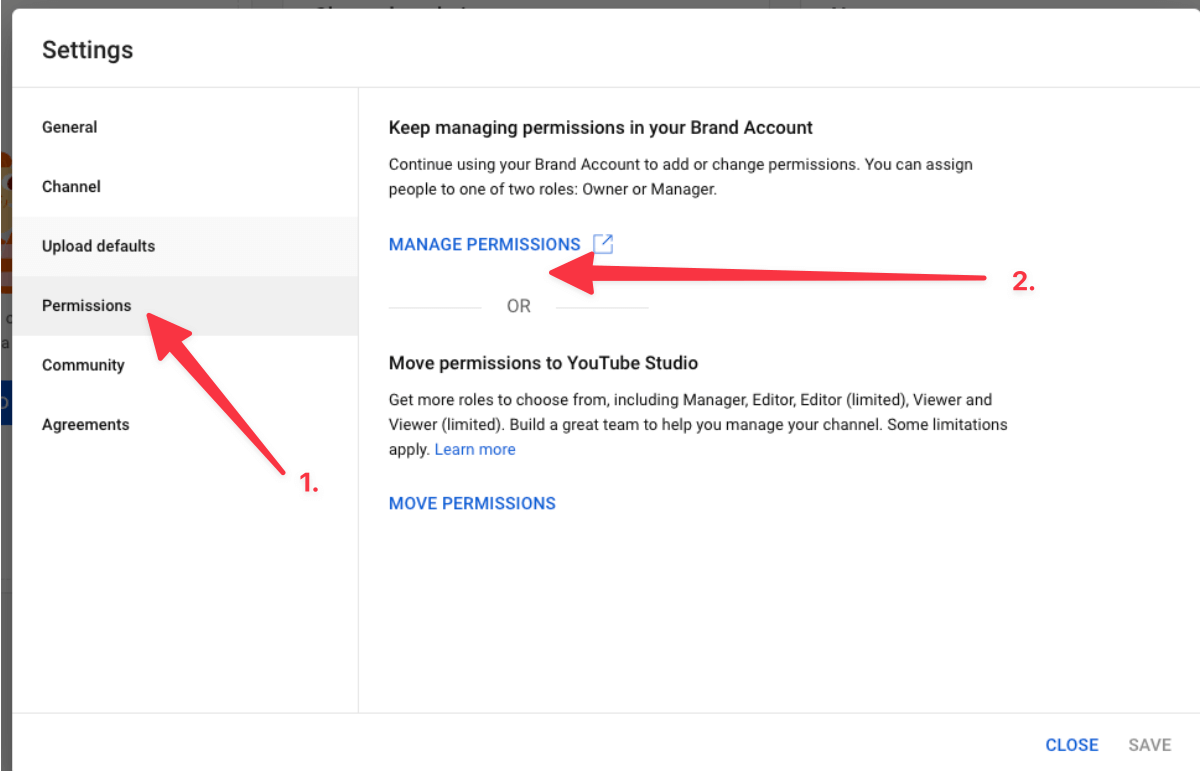
Task: Click the OR separator text
Action: [519, 306]
